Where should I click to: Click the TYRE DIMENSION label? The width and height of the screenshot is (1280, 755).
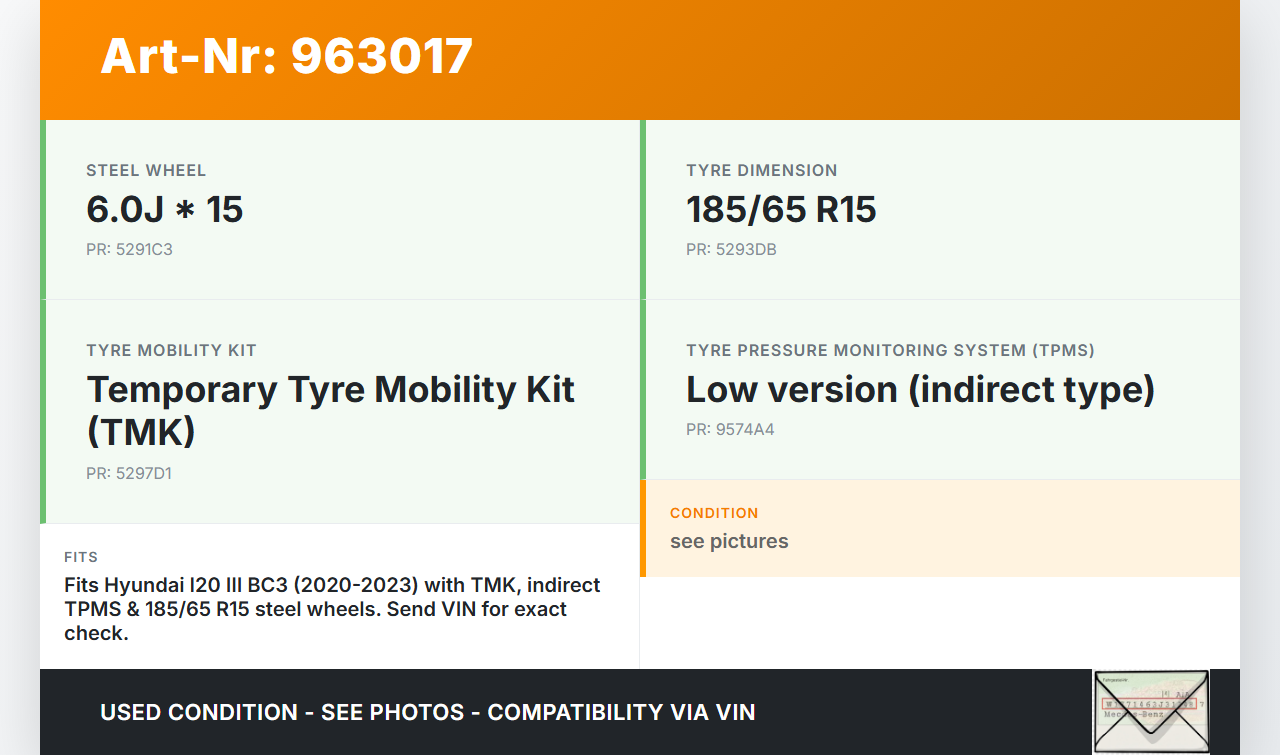(x=761, y=171)
